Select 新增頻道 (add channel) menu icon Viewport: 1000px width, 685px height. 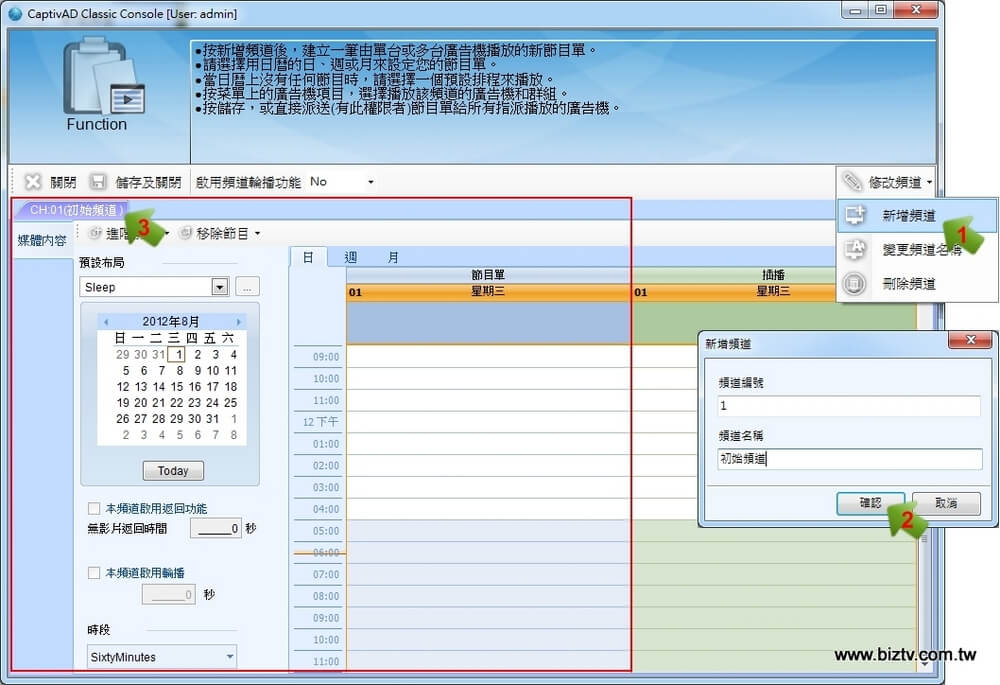click(855, 215)
